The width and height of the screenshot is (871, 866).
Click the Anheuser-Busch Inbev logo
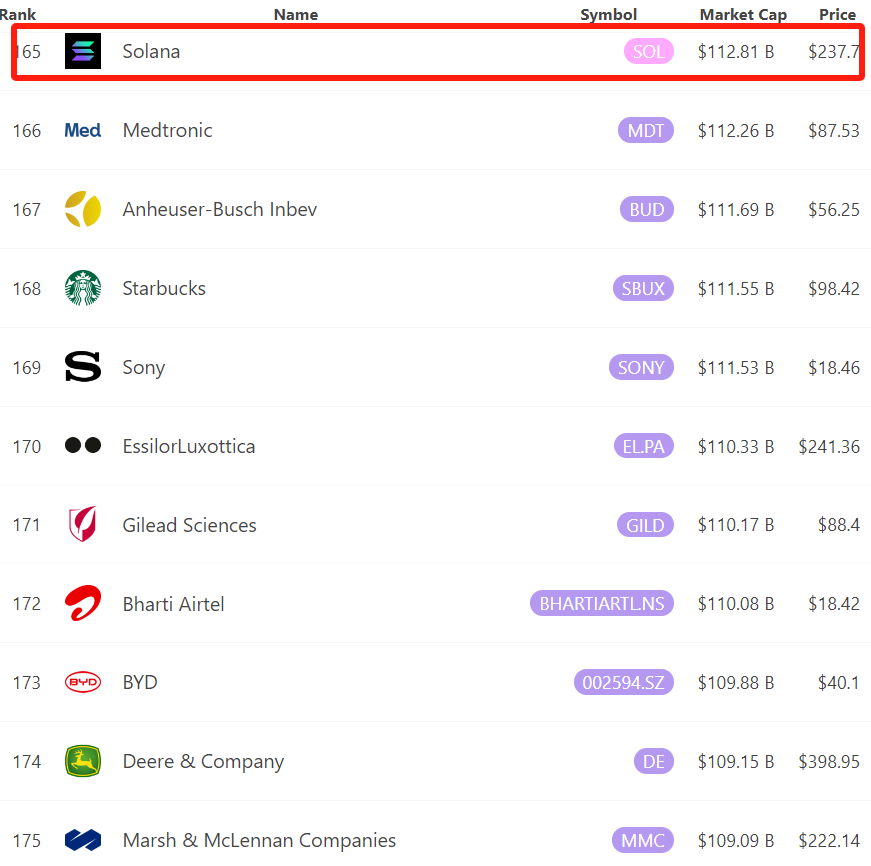(x=83, y=209)
